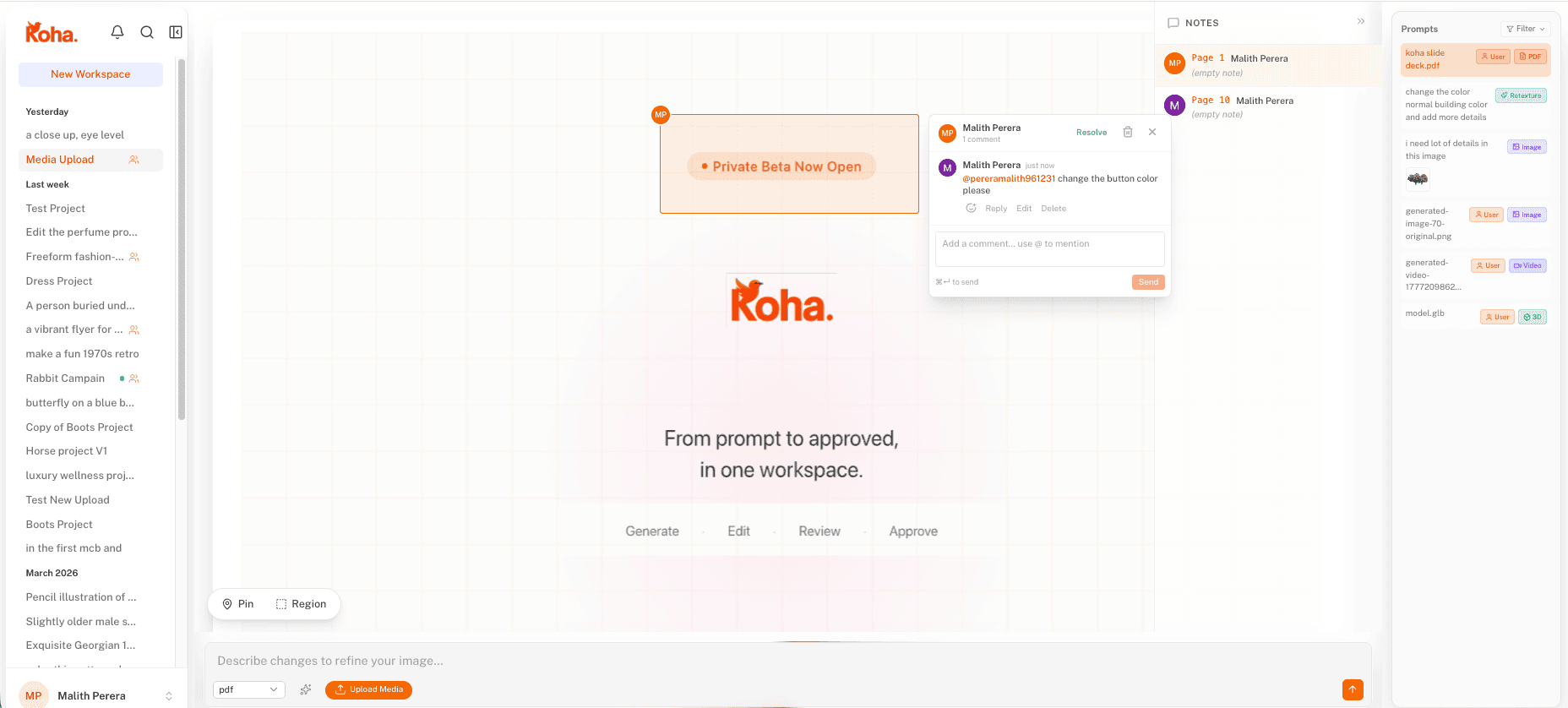1568x708 pixels.
Task: Click the Add a comment input field
Action: [1049, 249]
